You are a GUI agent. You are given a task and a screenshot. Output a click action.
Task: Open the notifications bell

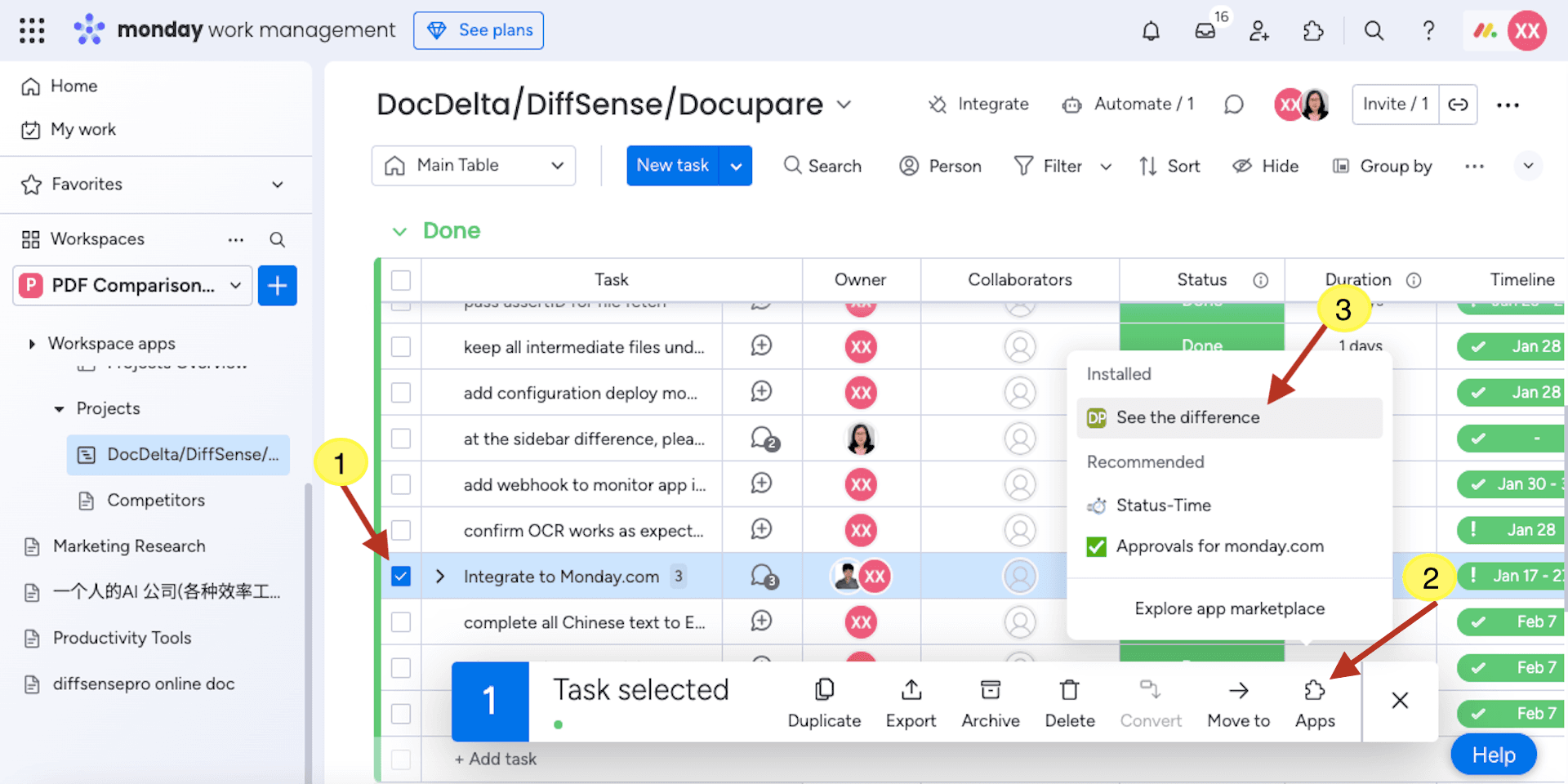click(x=1151, y=31)
